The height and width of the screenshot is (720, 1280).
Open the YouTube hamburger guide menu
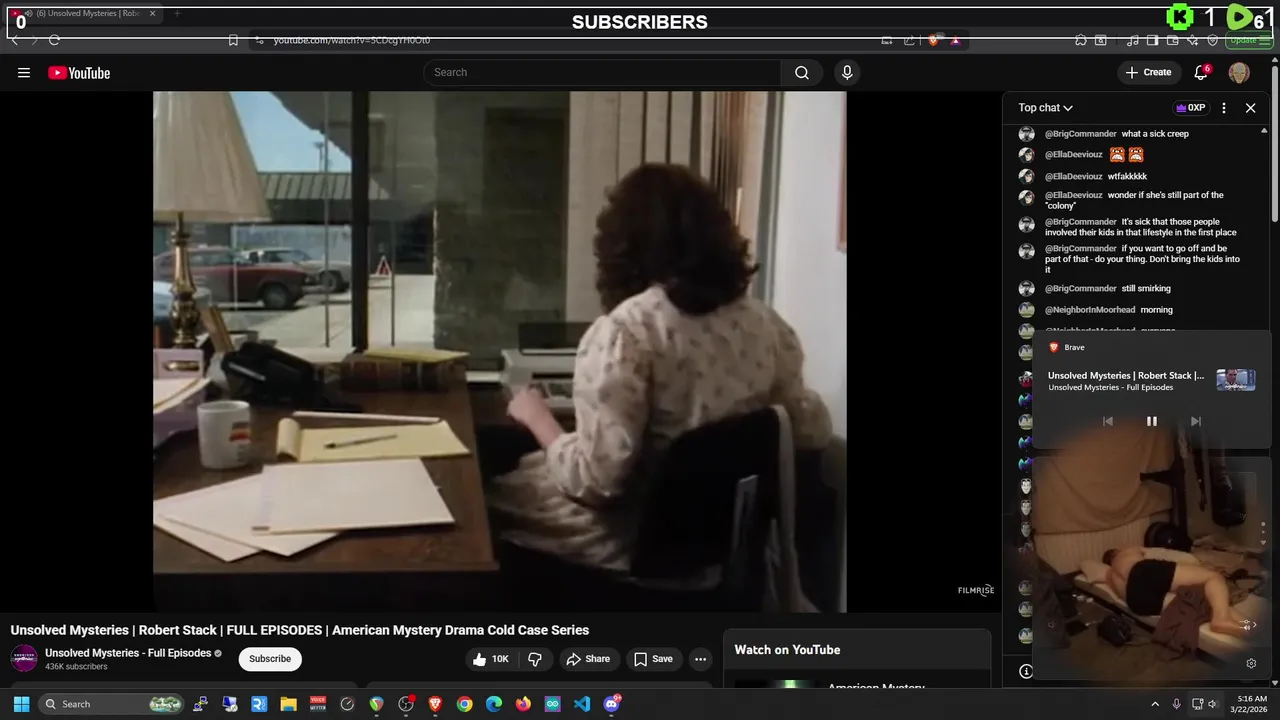24,73
